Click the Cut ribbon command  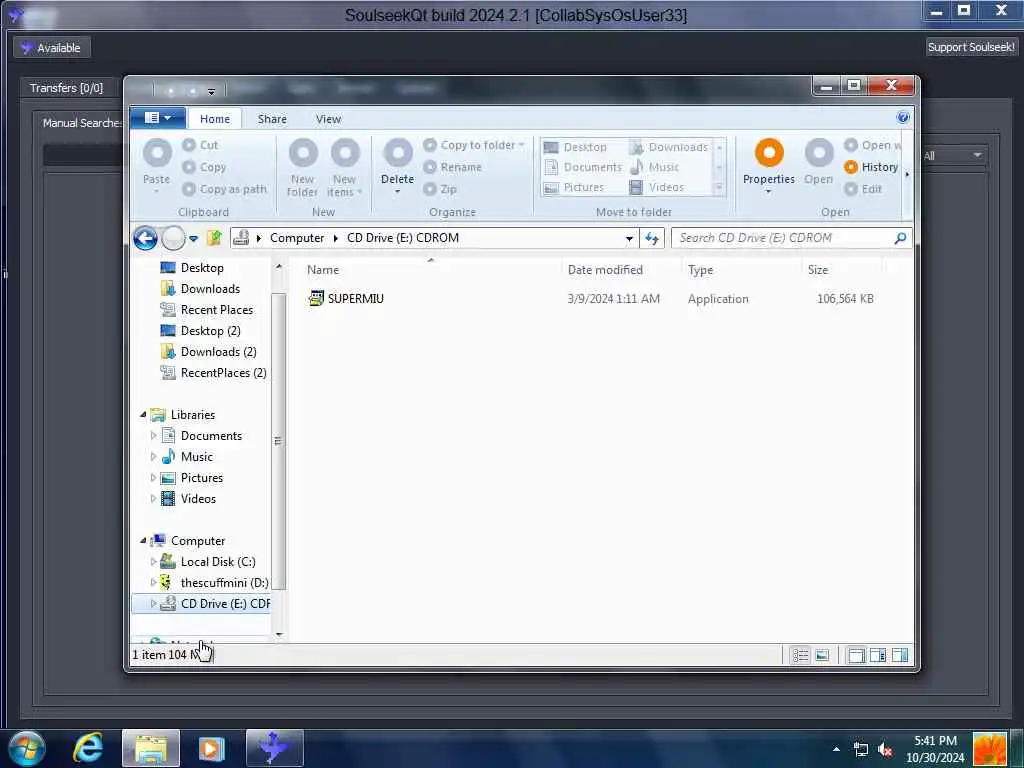point(200,145)
